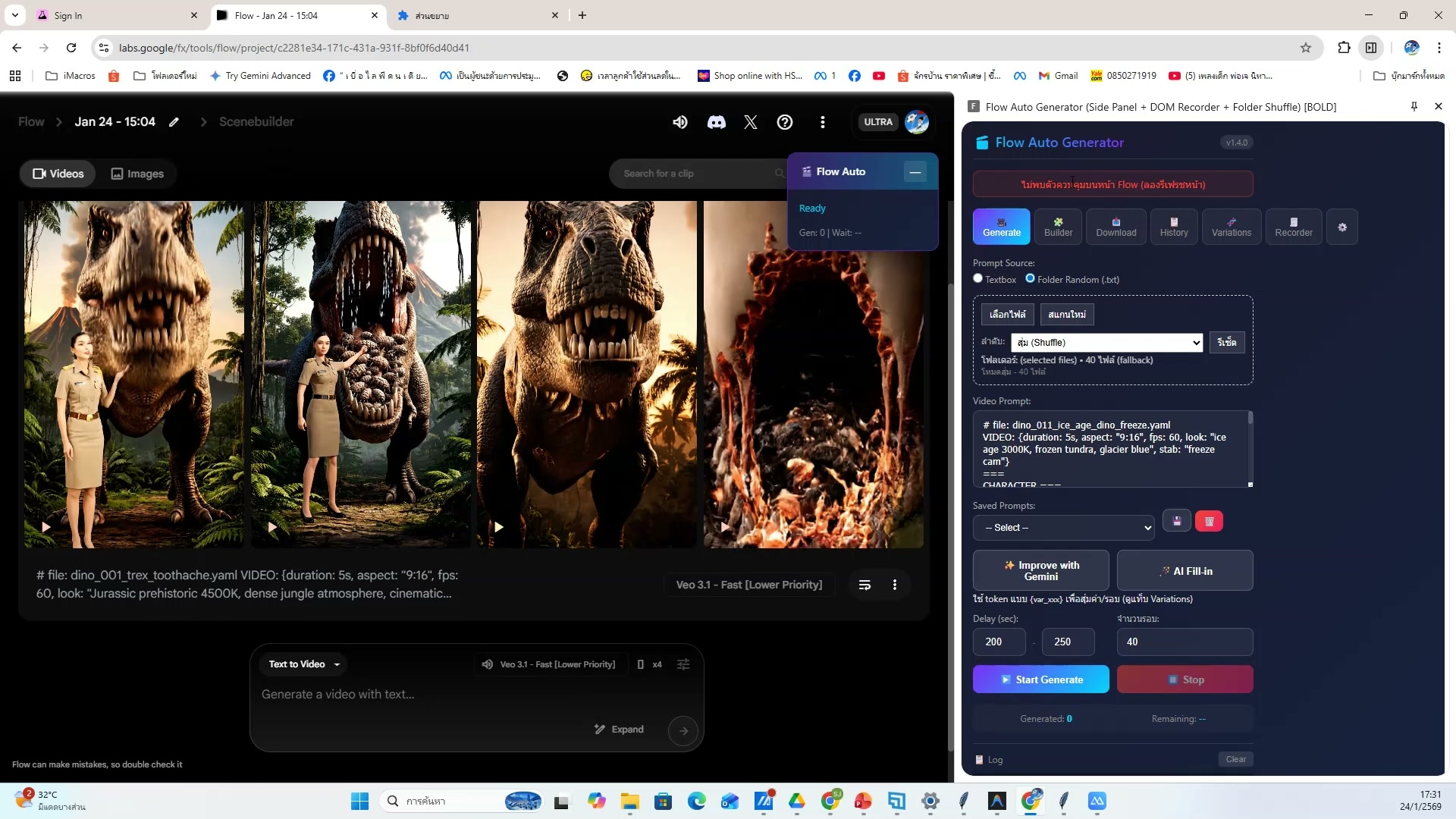Toggle sound with the speaker icon
Screen dimensions: 1456x819
[680, 122]
